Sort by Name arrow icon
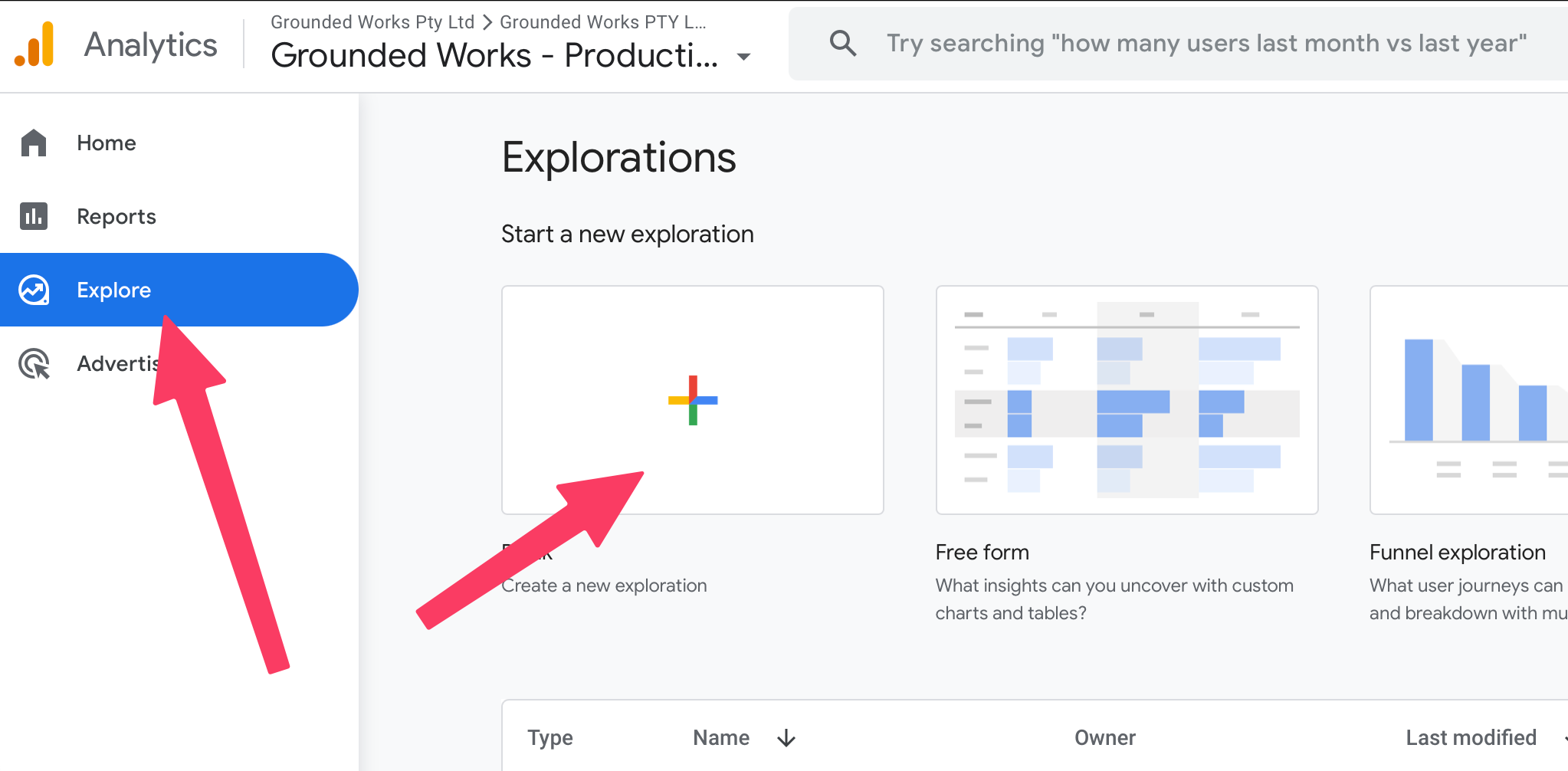Viewport: 1568px width, 771px height. (x=786, y=738)
